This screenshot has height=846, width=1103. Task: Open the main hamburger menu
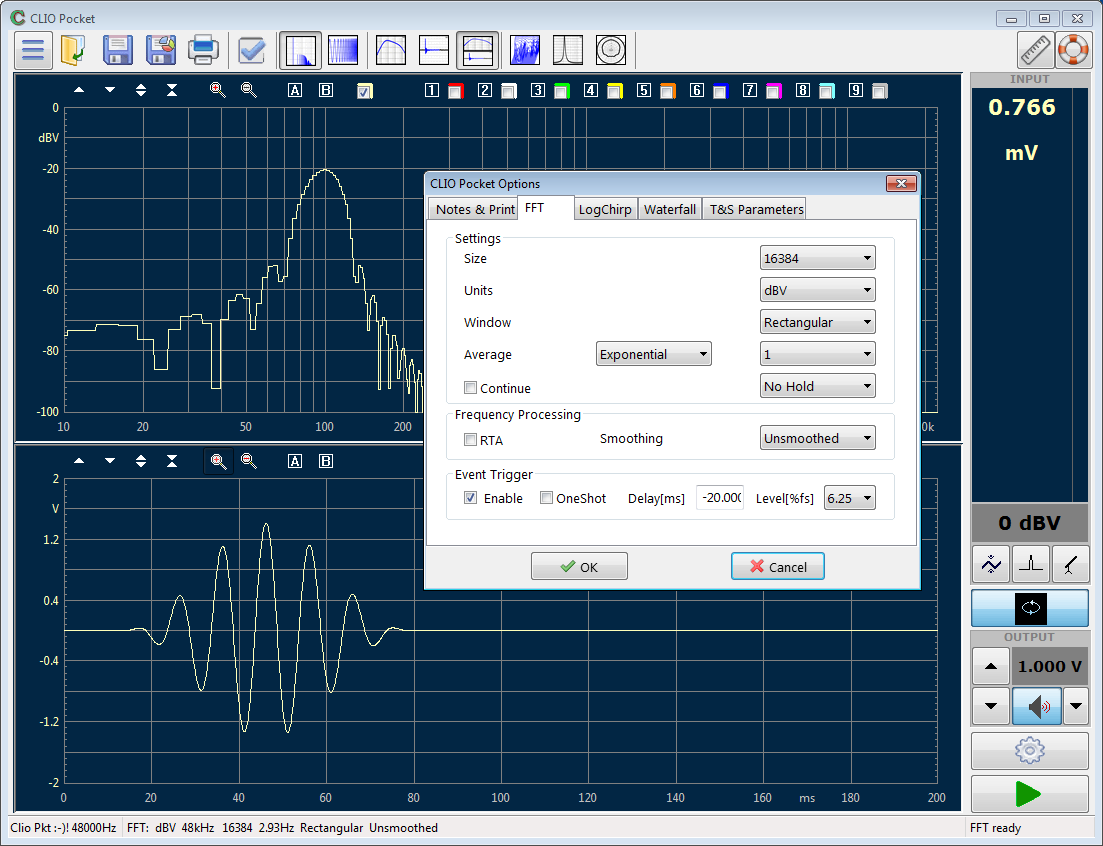(33, 50)
